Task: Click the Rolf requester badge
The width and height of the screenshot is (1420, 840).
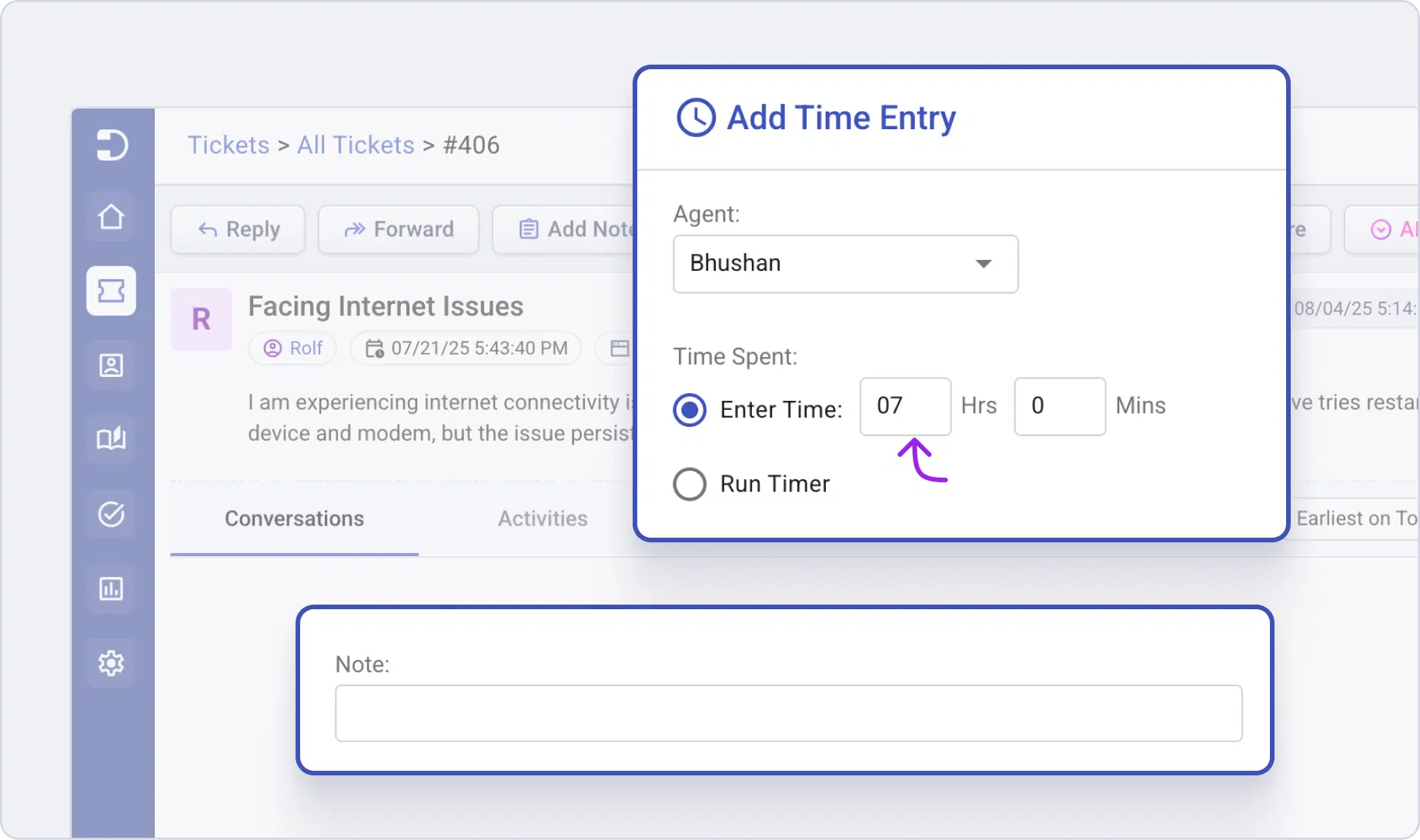Action: (292, 348)
